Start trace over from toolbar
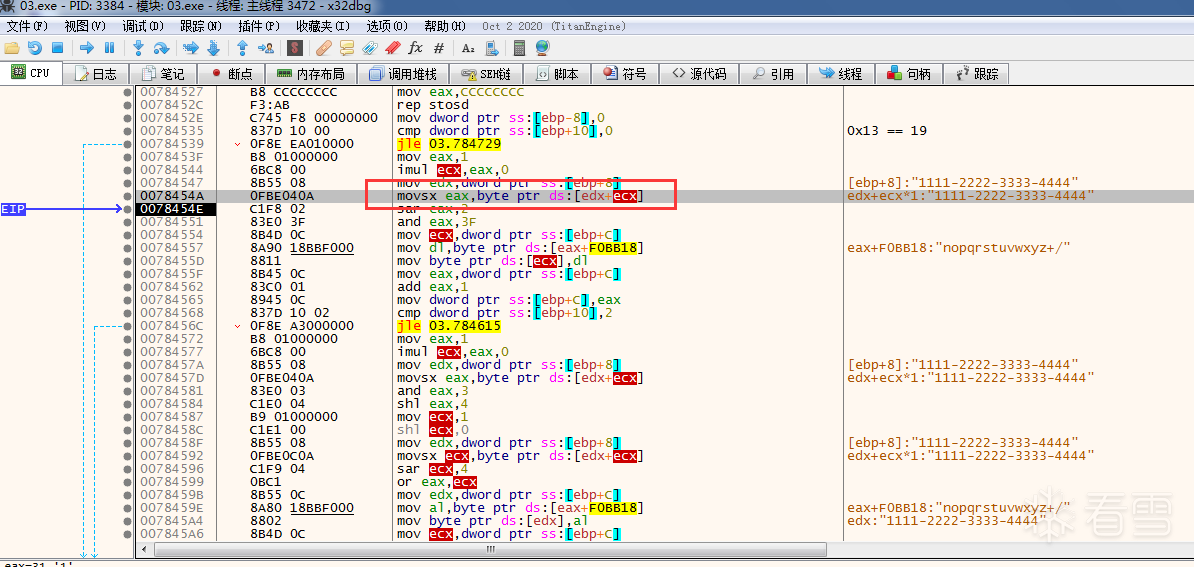The height and width of the screenshot is (567, 1194). 213,48
